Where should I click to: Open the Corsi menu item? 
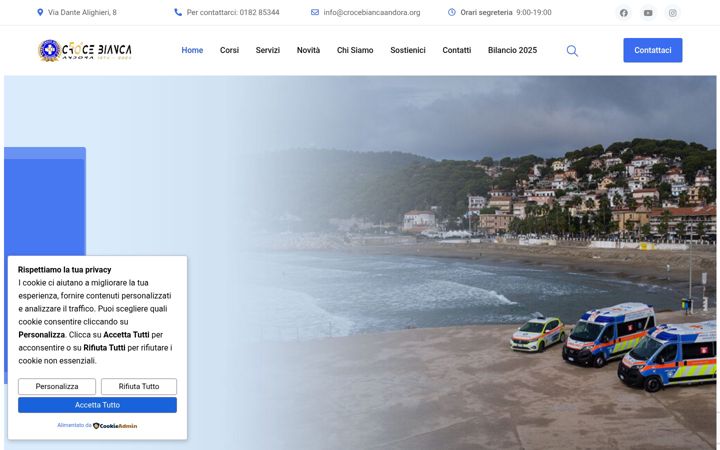(x=229, y=50)
